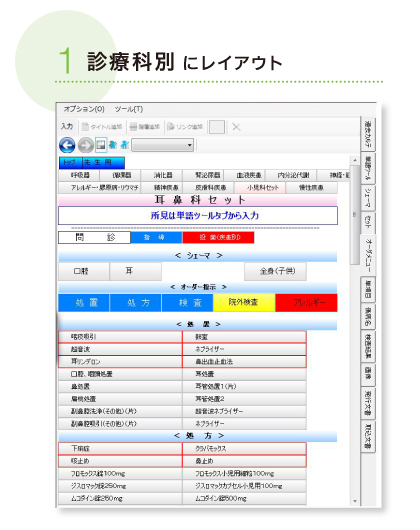This screenshot has height=530, width=420.
Task: Click blue 検査 order button
Action: 188,303
